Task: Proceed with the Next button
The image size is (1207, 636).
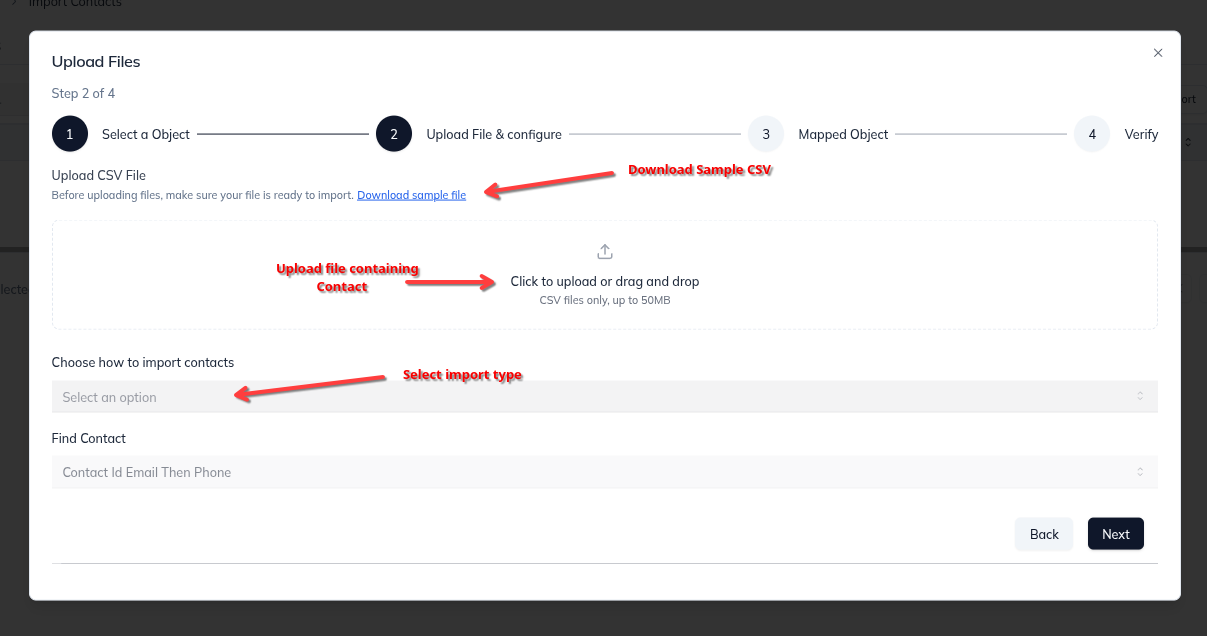Action: click(1115, 534)
